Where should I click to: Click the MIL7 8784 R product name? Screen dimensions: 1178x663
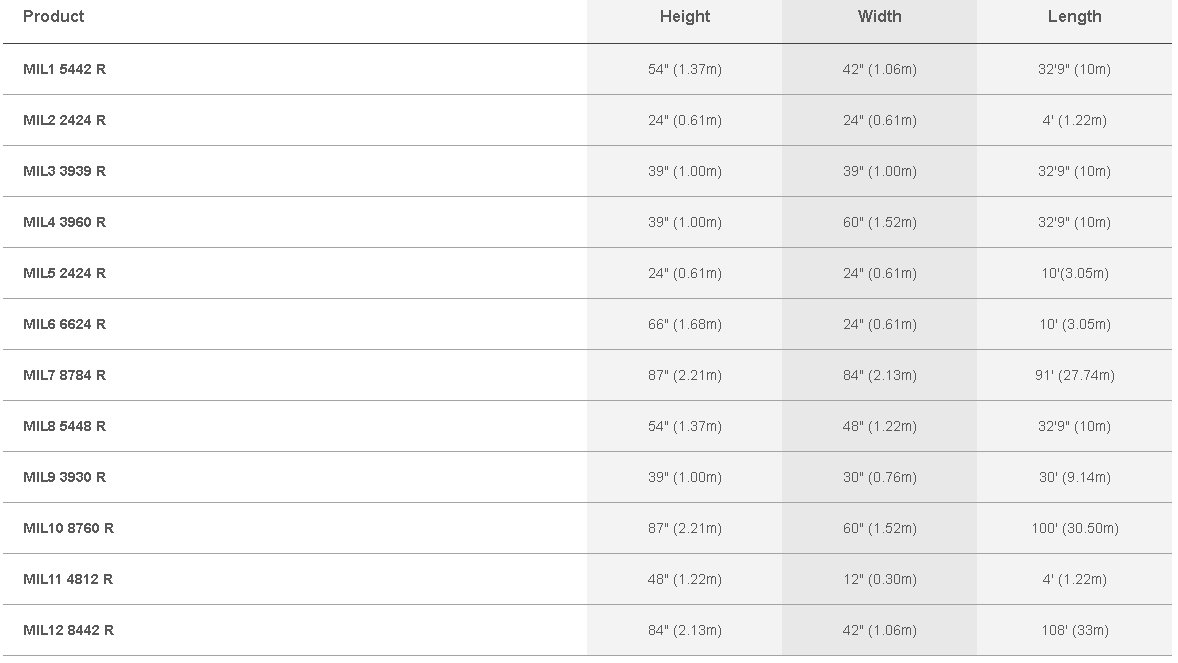(x=64, y=375)
